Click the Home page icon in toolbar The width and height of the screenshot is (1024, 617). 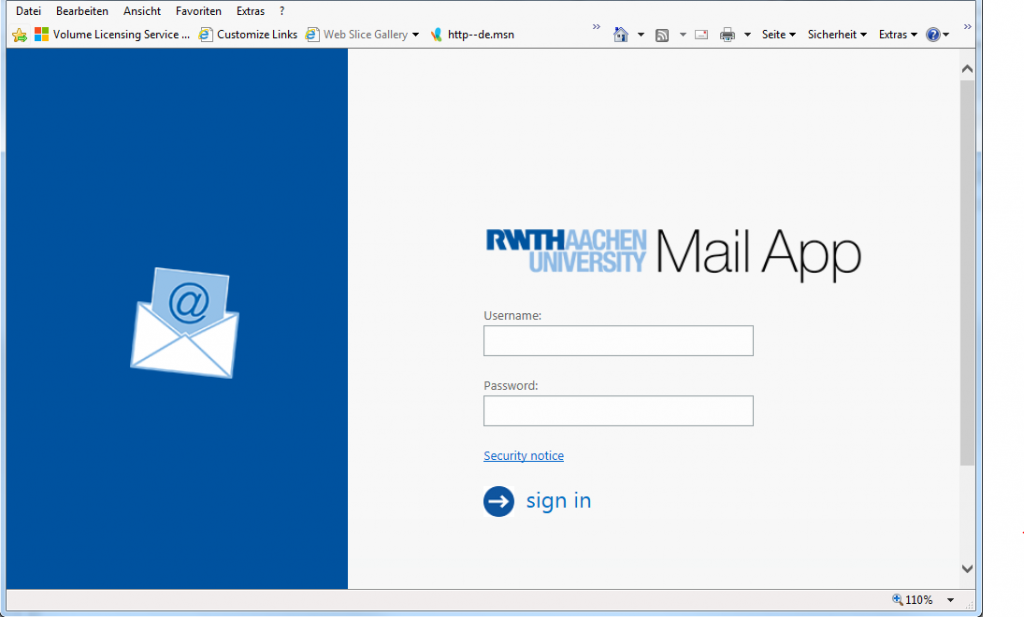[x=621, y=35]
